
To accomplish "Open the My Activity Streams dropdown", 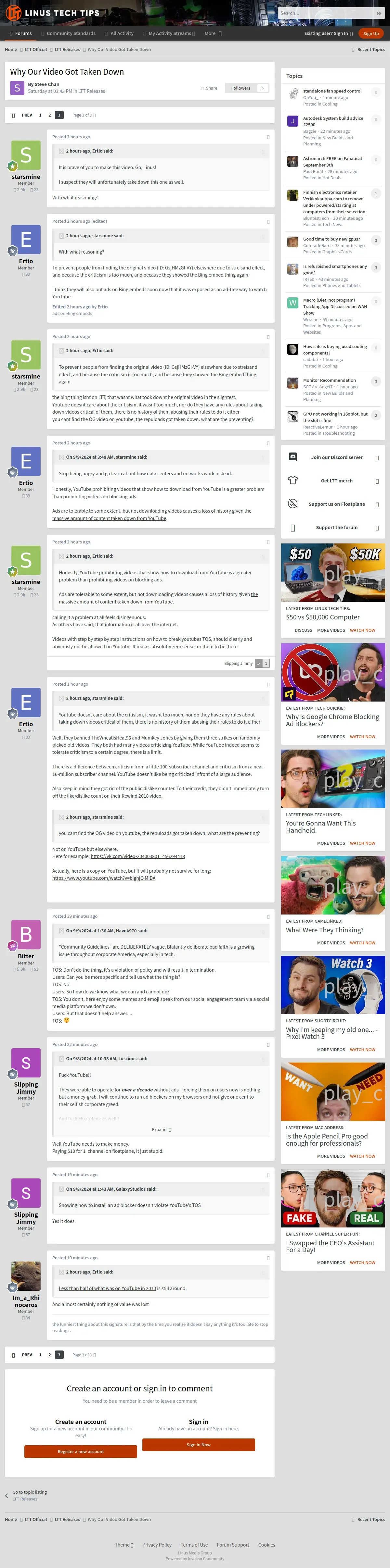I will tap(169, 33).
